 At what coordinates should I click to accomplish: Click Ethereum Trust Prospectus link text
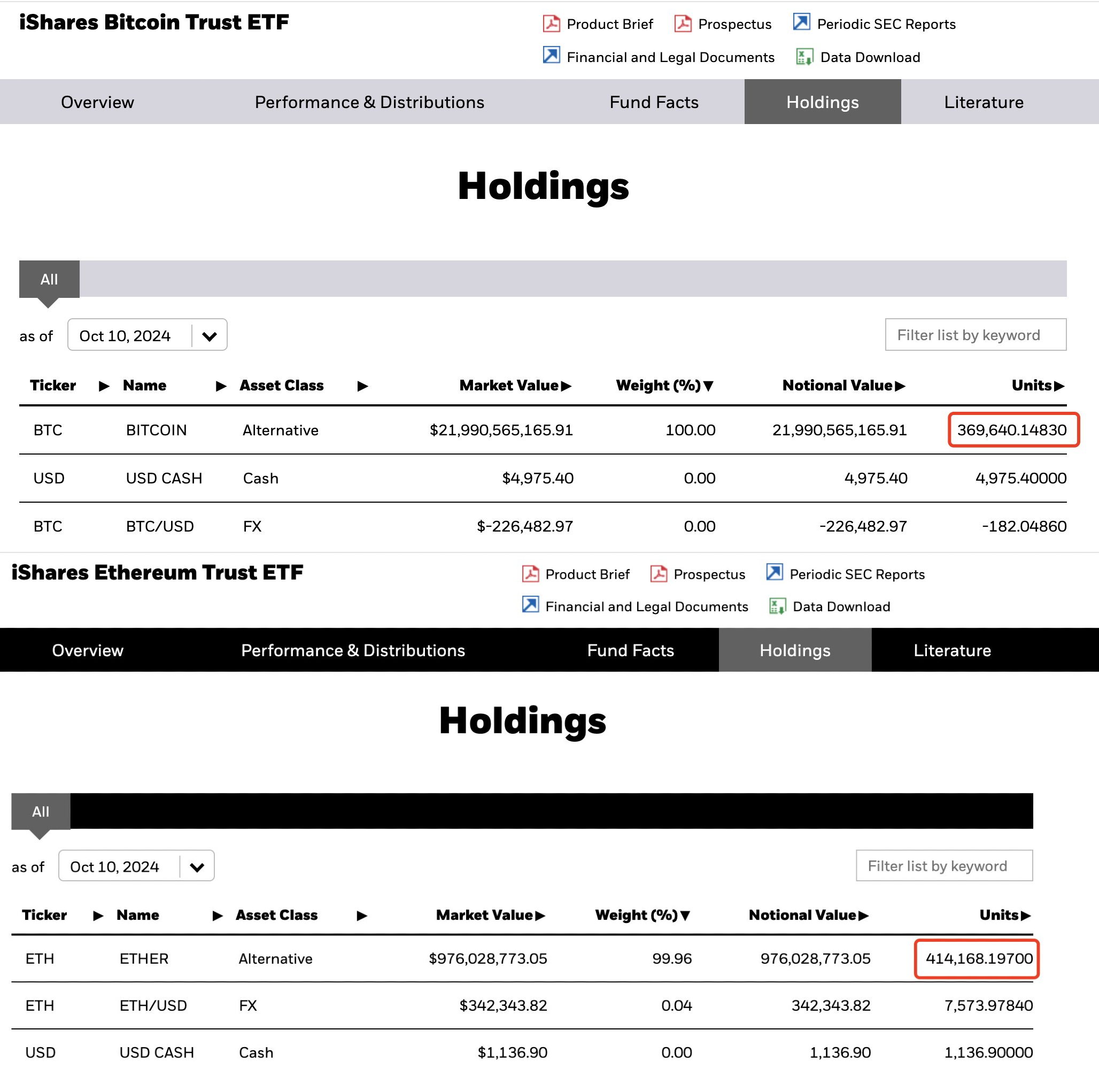[x=709, y=574]
